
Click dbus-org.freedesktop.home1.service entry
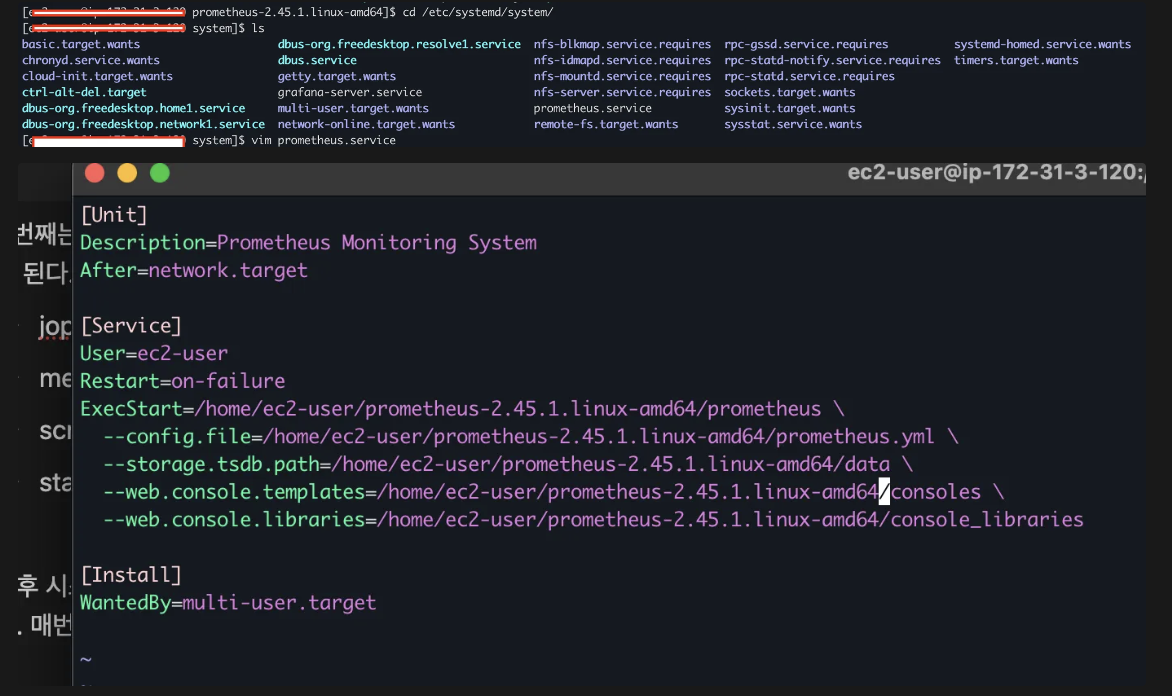pyautogui.click(x=133, y=108)
